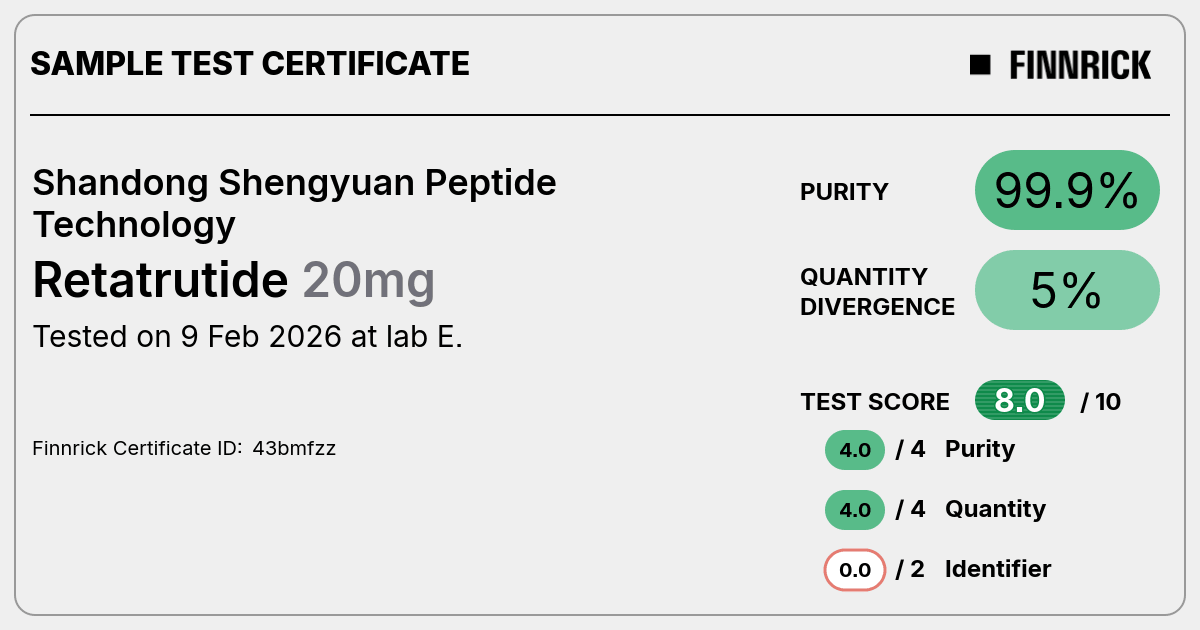Click the tested on 9 Feb 2026 line

pyautogui.click(x=248, y=336)
